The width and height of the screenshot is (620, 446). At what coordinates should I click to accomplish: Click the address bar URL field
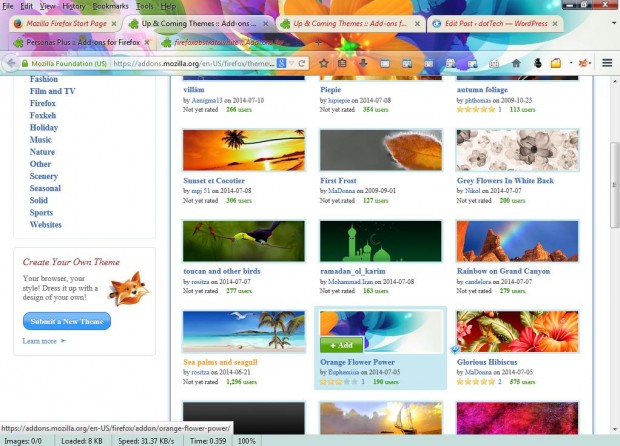click(x=193, y=63)
